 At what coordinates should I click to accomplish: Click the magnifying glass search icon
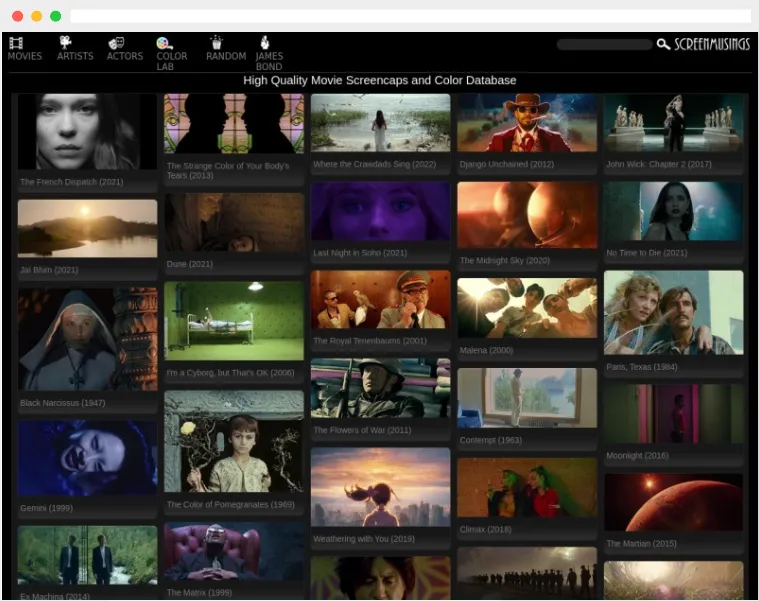pos(663,45)
